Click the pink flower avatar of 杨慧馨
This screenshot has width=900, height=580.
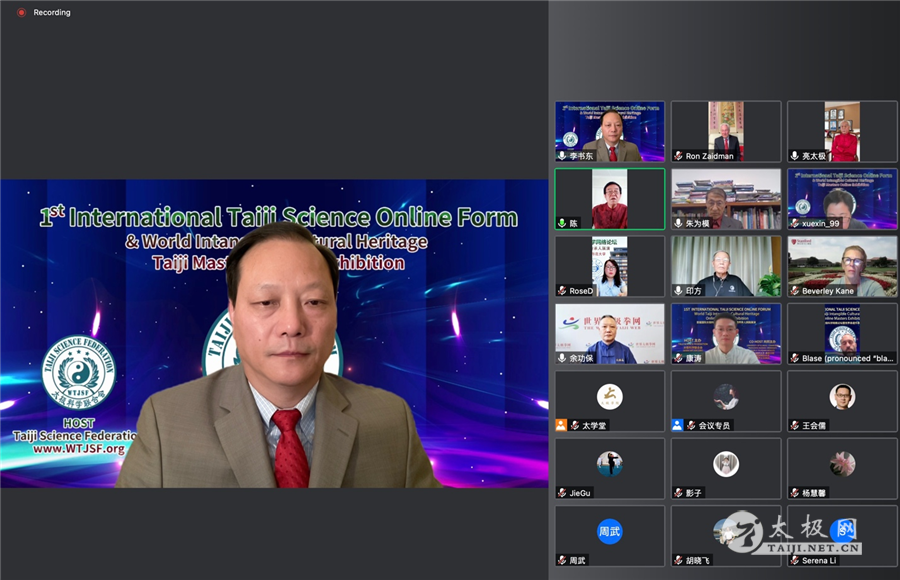point(842,463)
